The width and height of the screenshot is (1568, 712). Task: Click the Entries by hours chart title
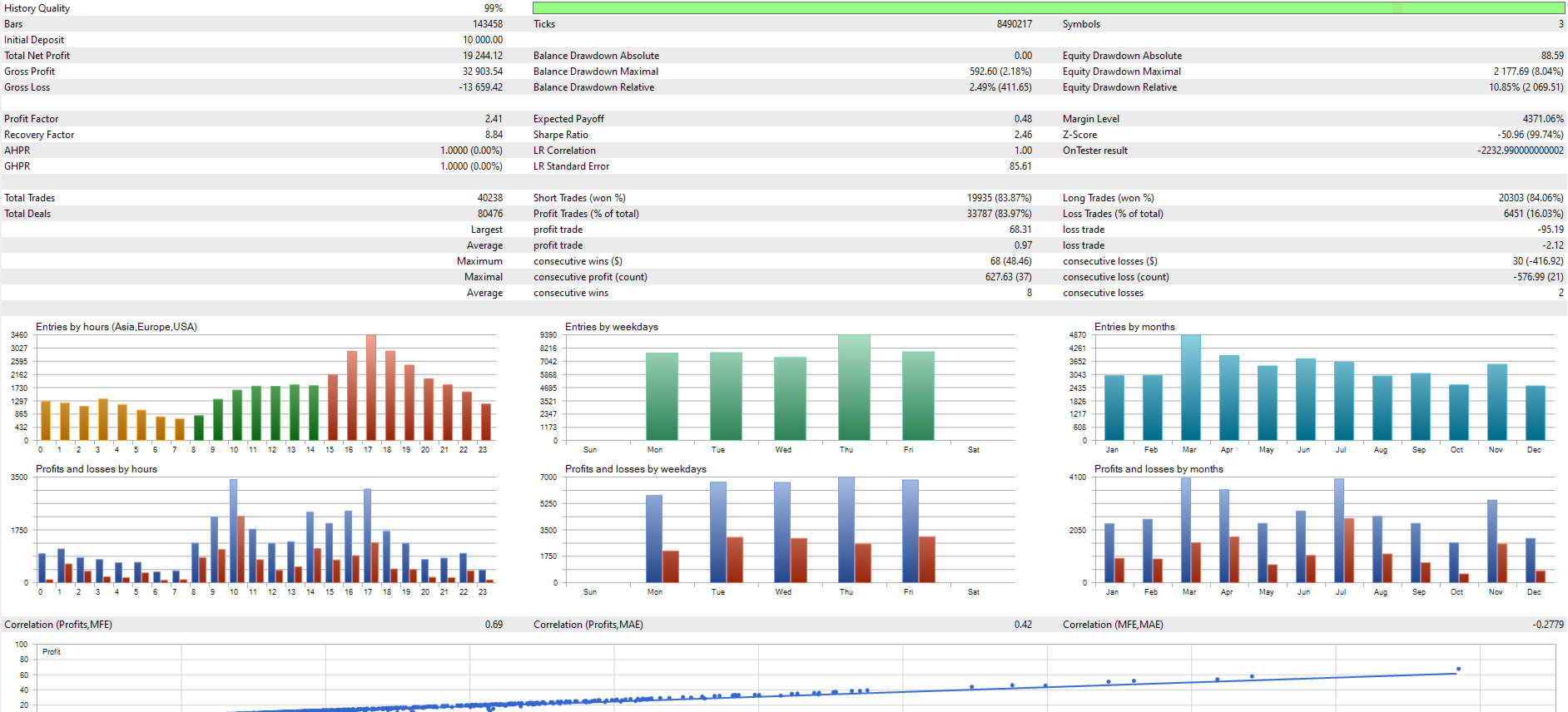[x=117, y=327]
